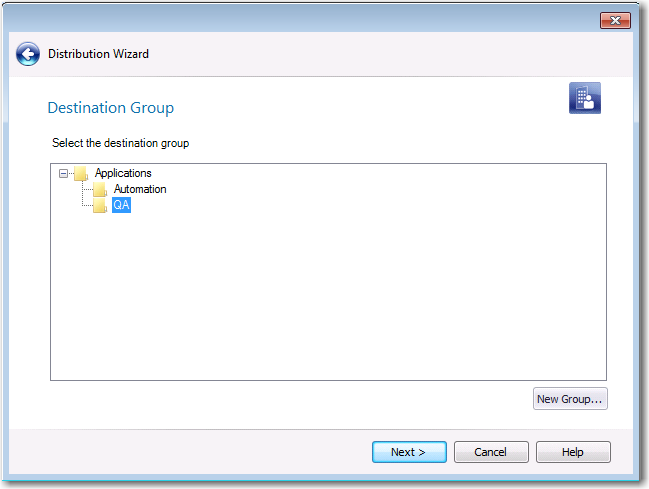Image resolution: width=649 pixels, height=489 pixels.
Task: Click the wizard building icon at top right
Action: tap(584, 98)
